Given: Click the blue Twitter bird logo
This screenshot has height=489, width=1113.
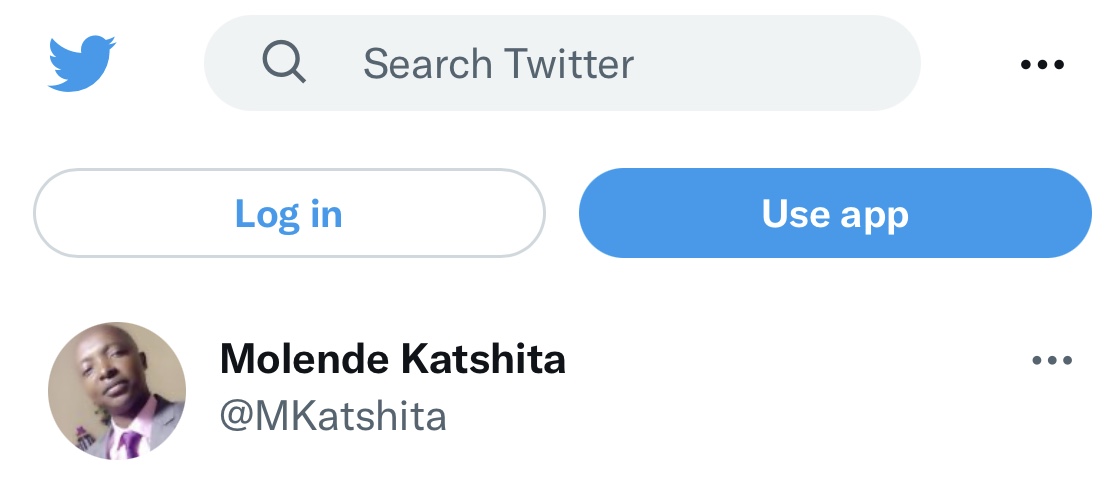Looking at the screenshot, I should click(82, 63).
